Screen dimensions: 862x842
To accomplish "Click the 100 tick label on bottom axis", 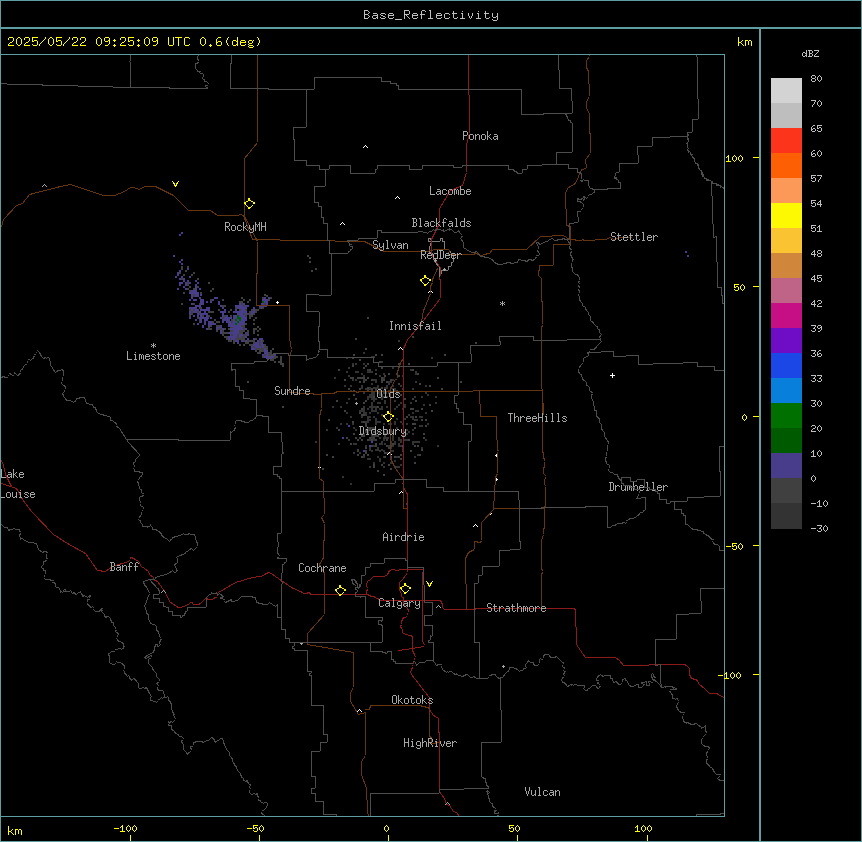I will 643,828.
